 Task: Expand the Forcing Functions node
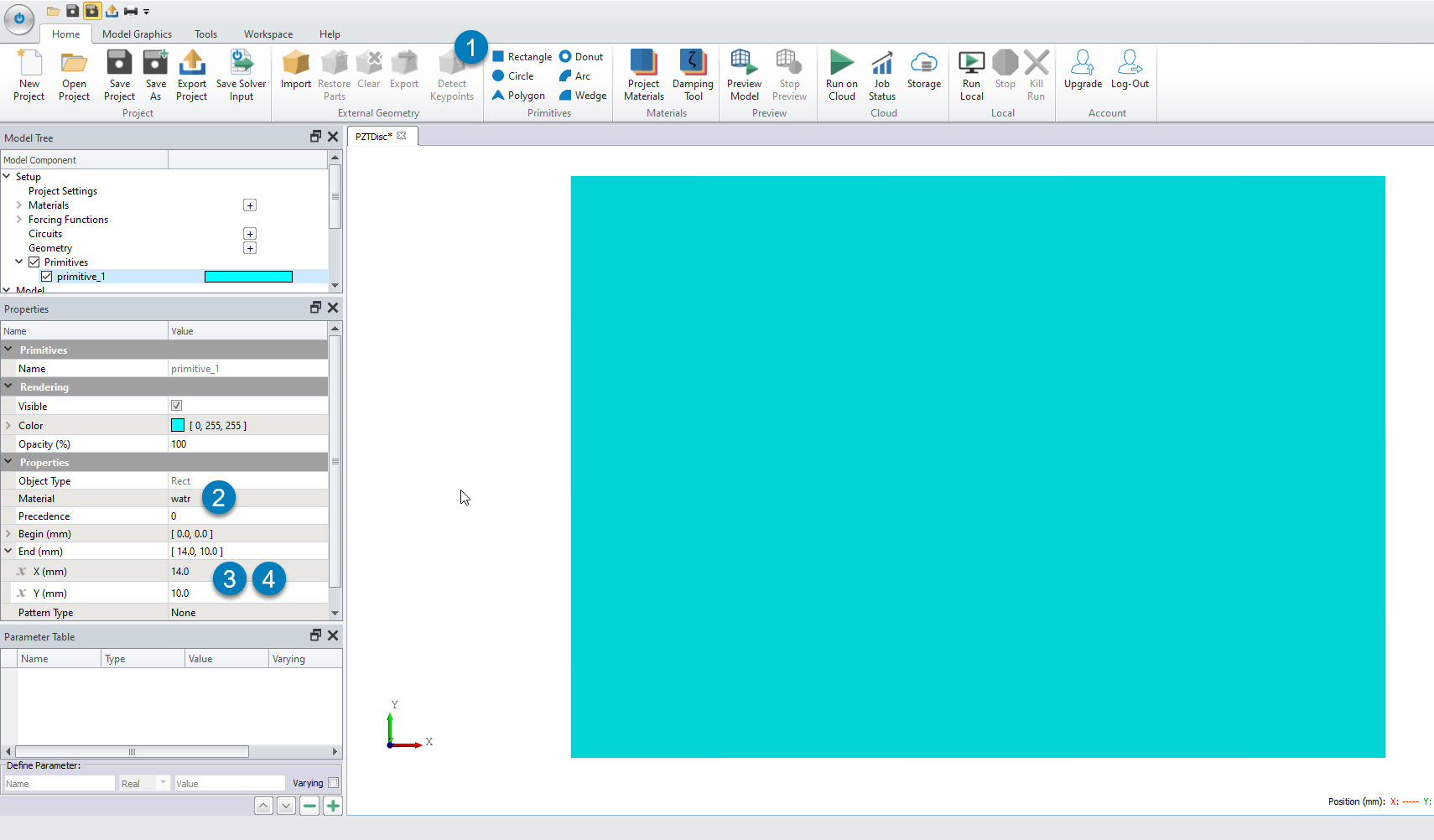[19, 220]
